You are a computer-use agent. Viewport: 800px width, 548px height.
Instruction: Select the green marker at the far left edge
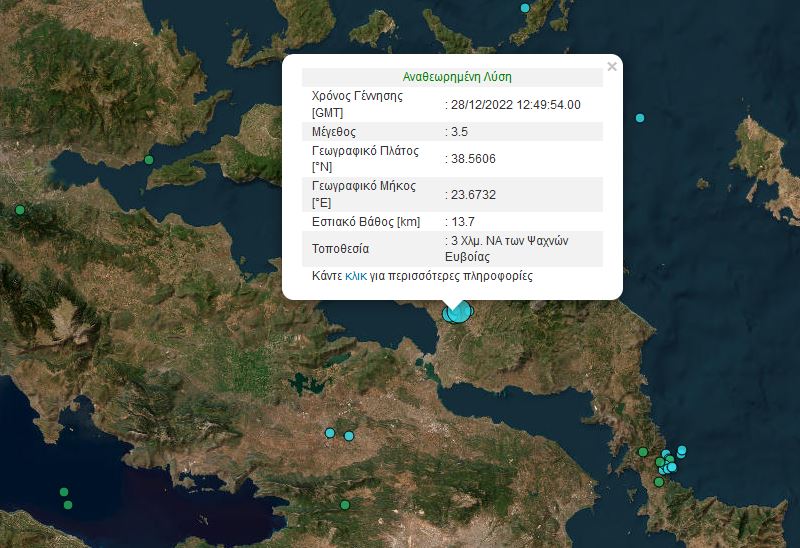pos(19,210)
